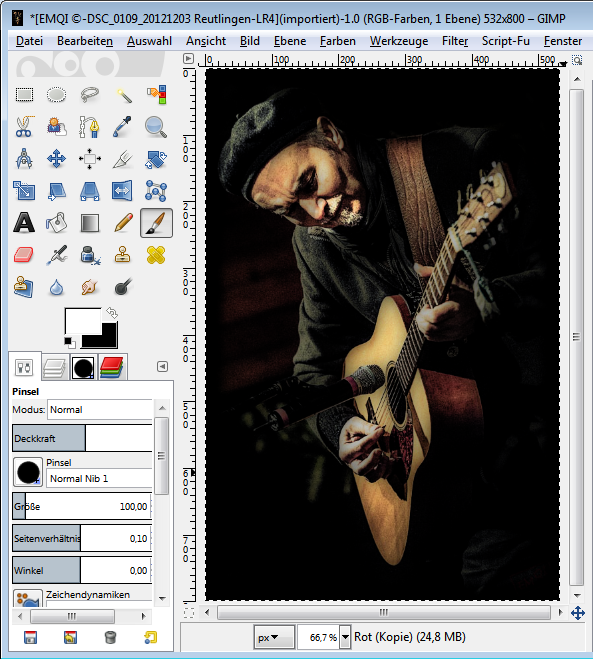This screenshot has height=659, width=593.
Task: Select the Cage Transform tool
Action: (x=156, y=191)
